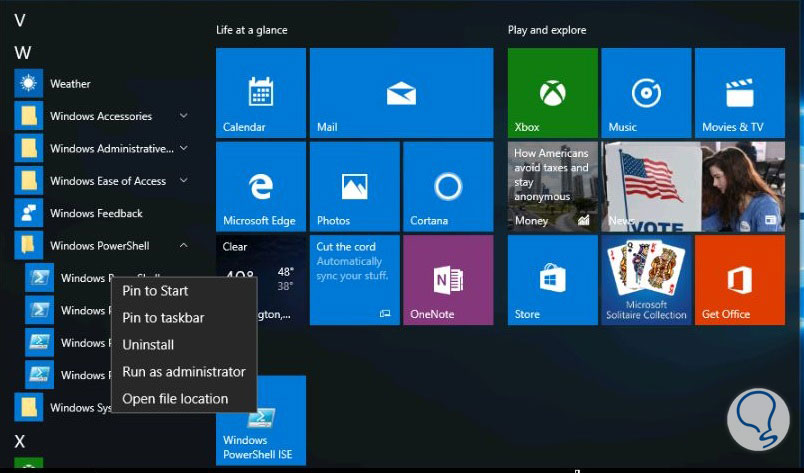Expand Windows Accessories chevron

click(184, 116)
